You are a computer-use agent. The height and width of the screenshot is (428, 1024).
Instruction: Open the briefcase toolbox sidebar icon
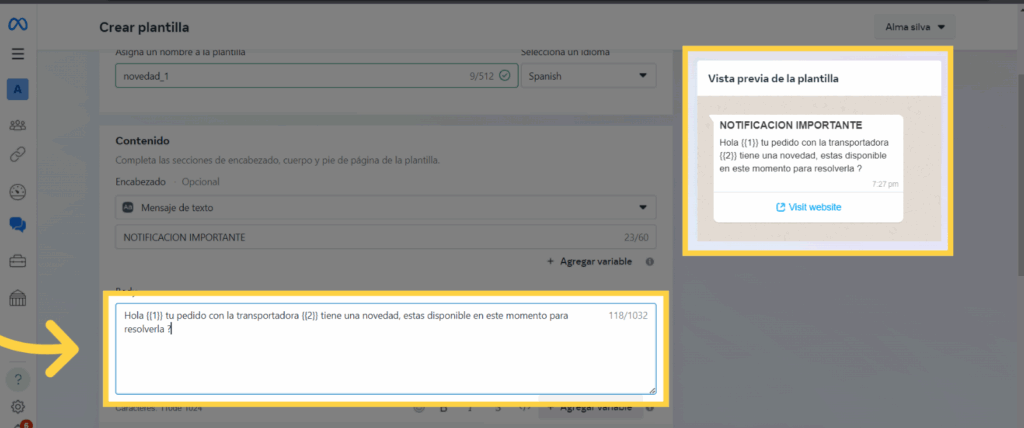(x=18, y=262)
